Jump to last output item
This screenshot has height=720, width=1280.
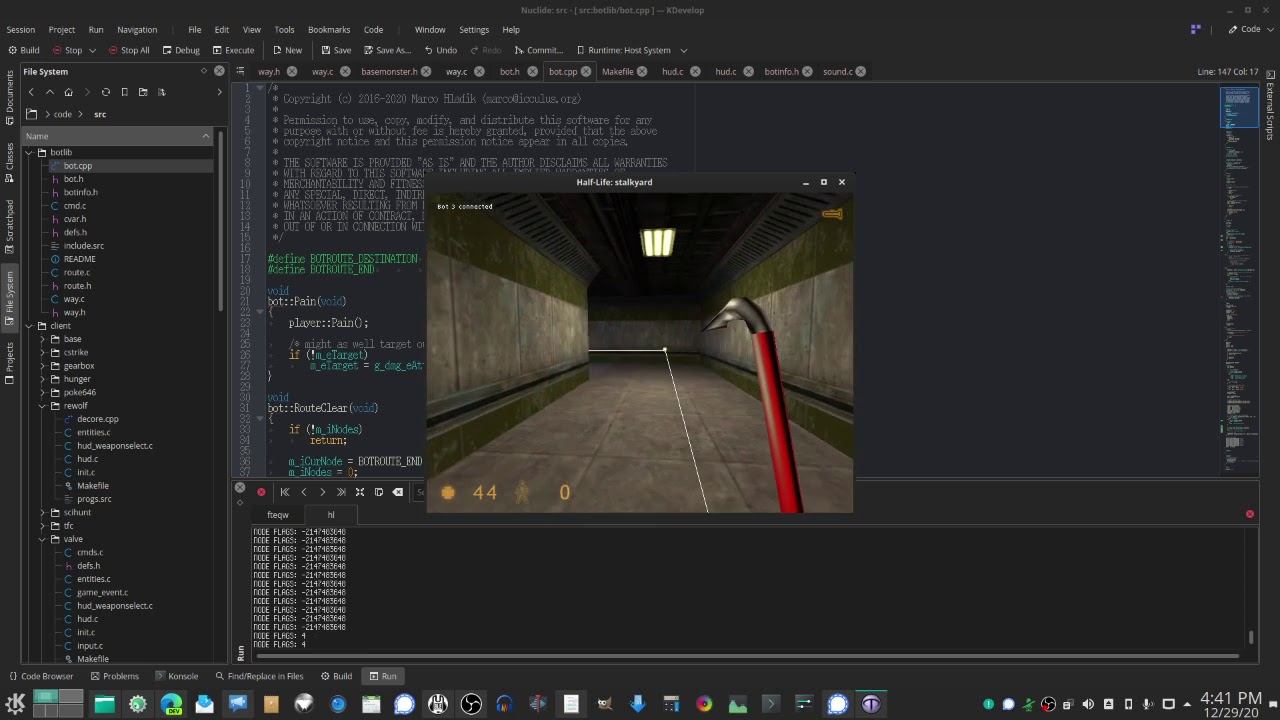[x=341, y=492]
